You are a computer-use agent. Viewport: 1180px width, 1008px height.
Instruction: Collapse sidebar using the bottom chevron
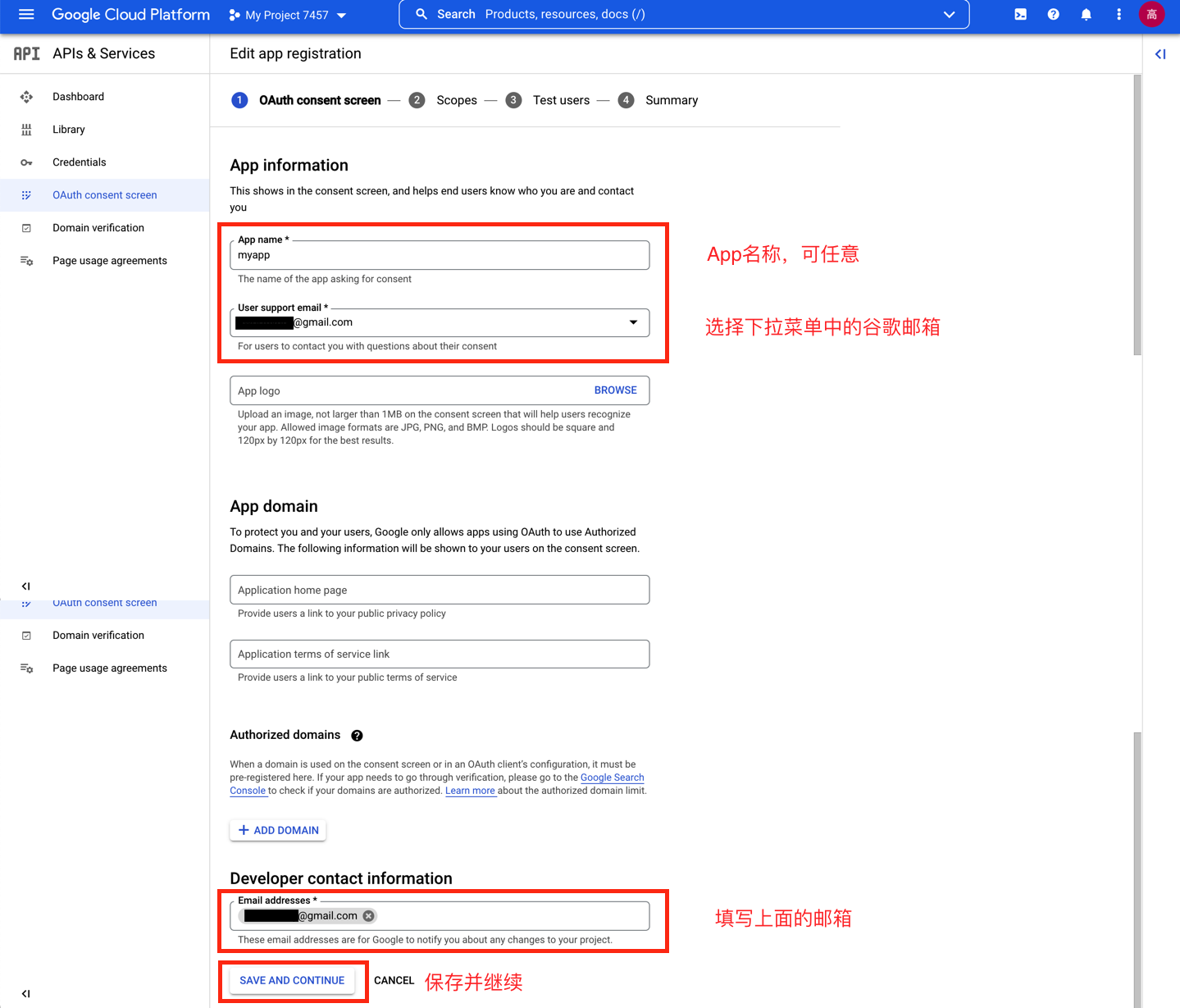tap(25, 993)
